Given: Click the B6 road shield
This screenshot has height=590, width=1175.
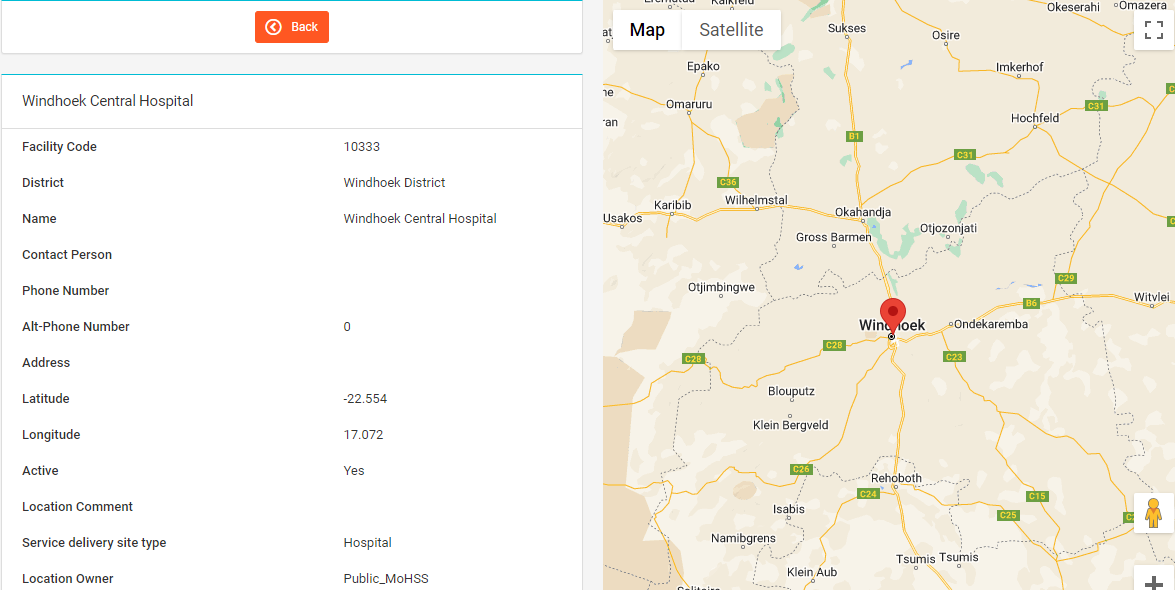Looking at the screenshot, I should click(1031, 303).
